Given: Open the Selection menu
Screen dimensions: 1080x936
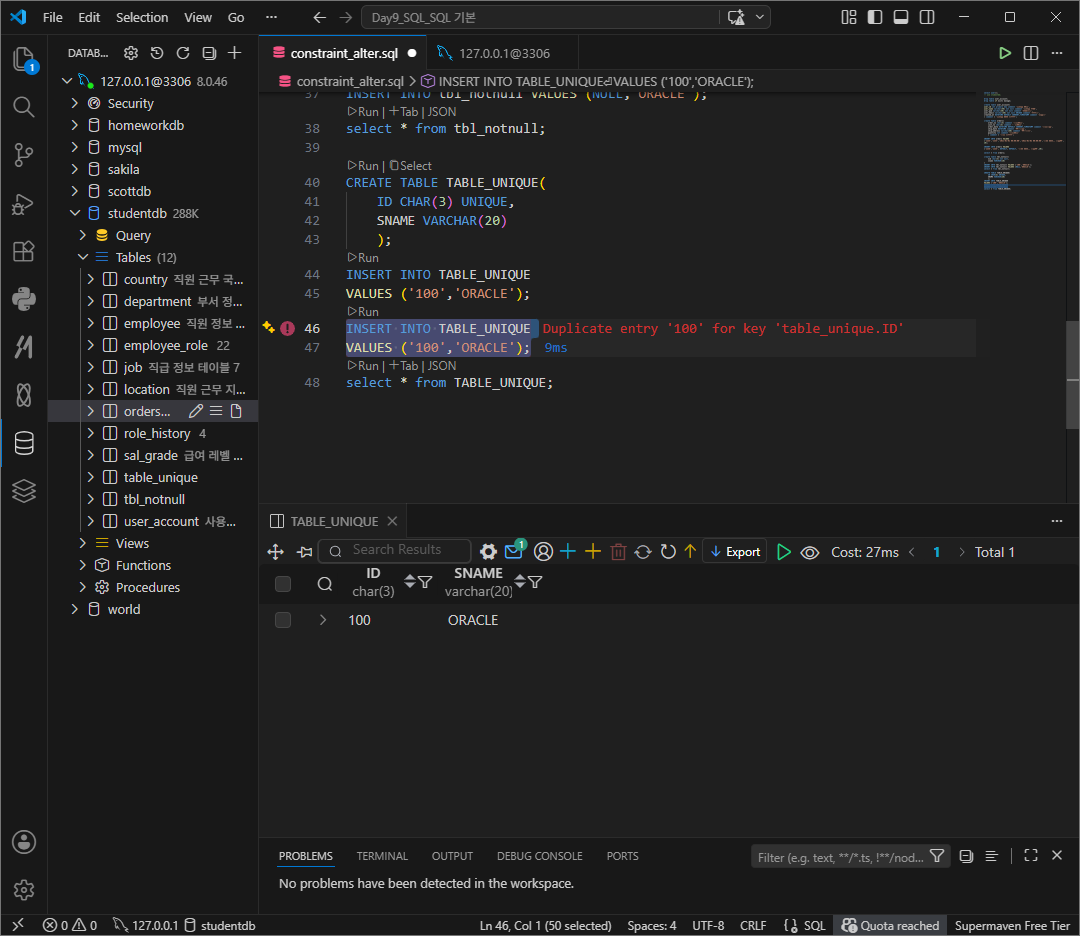Looking at the screenshot, I should pos(142,17).
